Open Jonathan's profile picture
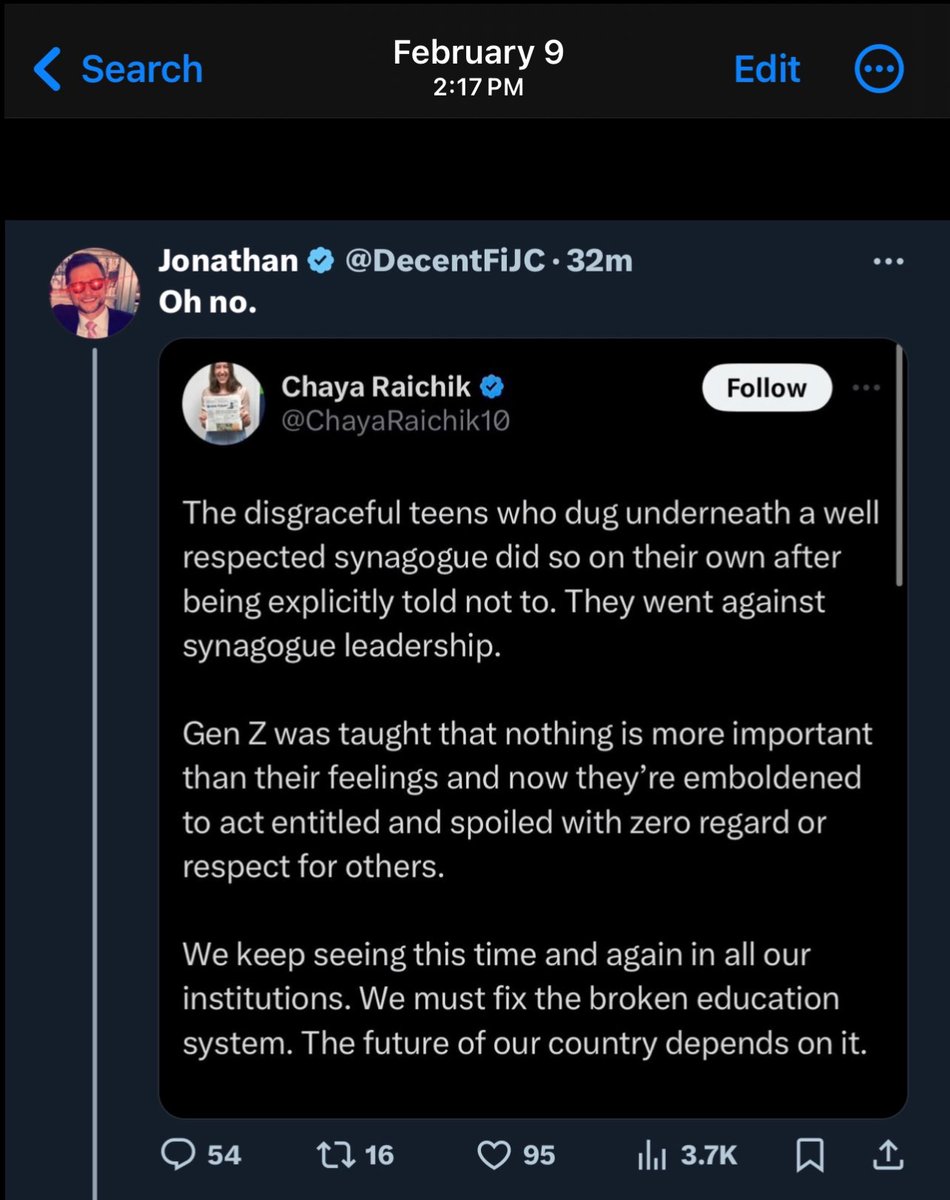The height and width of the screenshot is (1200, 950). click(95, 292)
